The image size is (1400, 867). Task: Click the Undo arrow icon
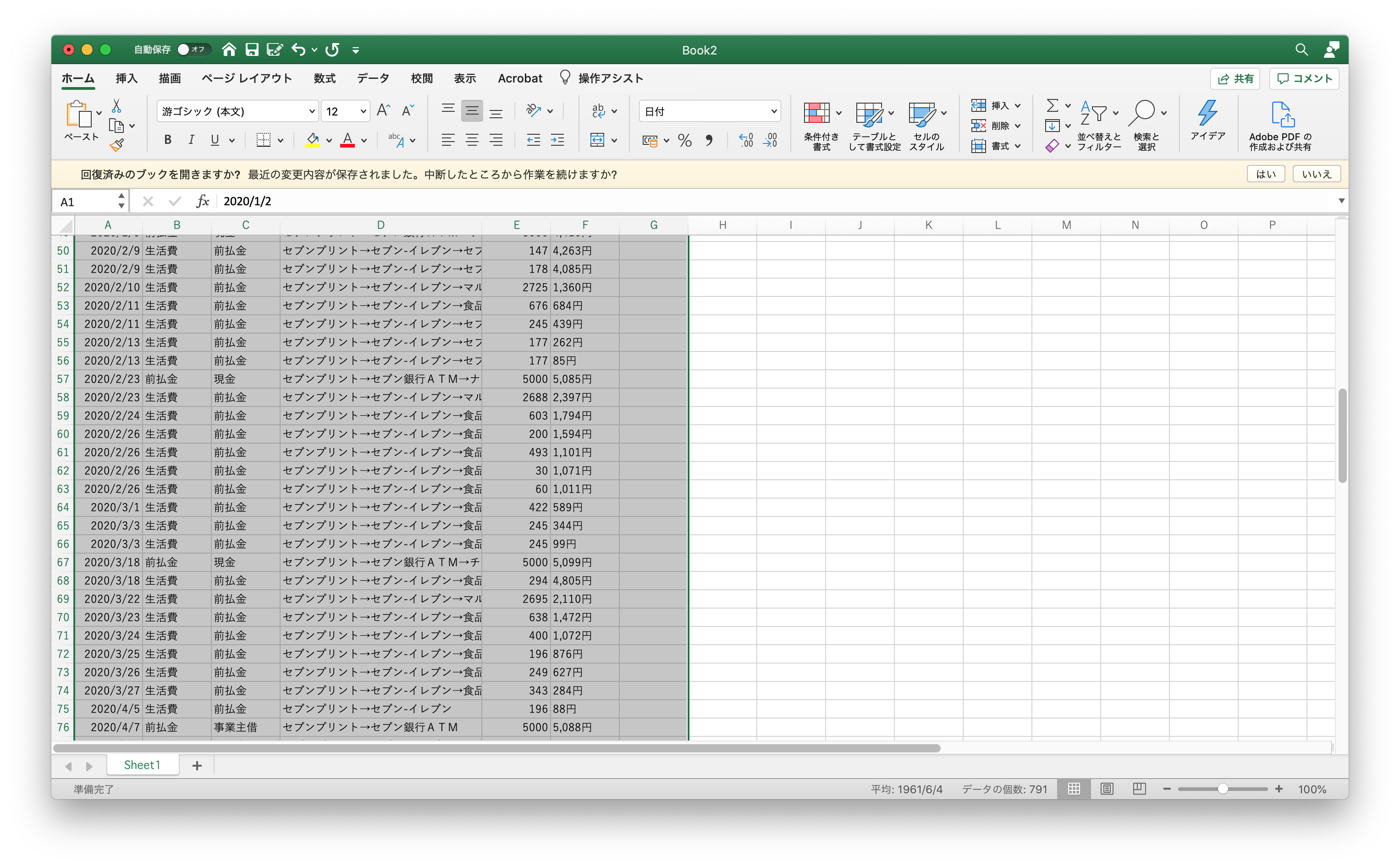pos(298,49)
